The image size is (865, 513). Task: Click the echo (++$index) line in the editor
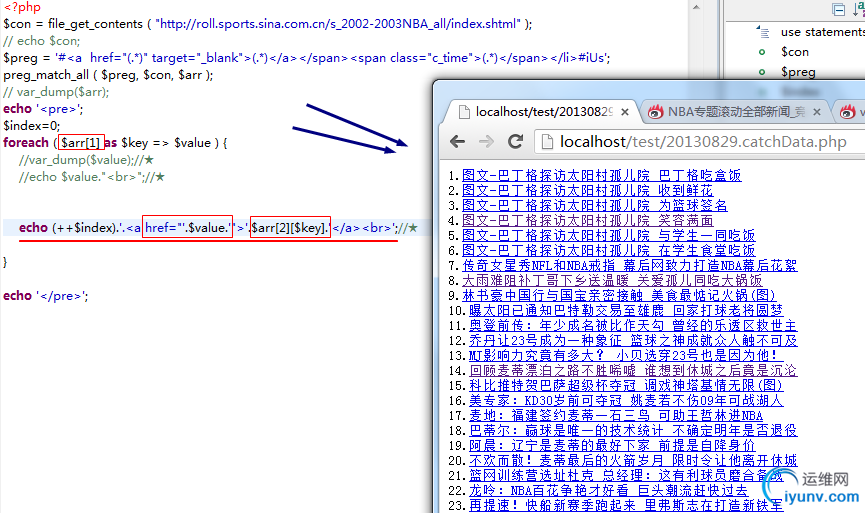[218, 228]
